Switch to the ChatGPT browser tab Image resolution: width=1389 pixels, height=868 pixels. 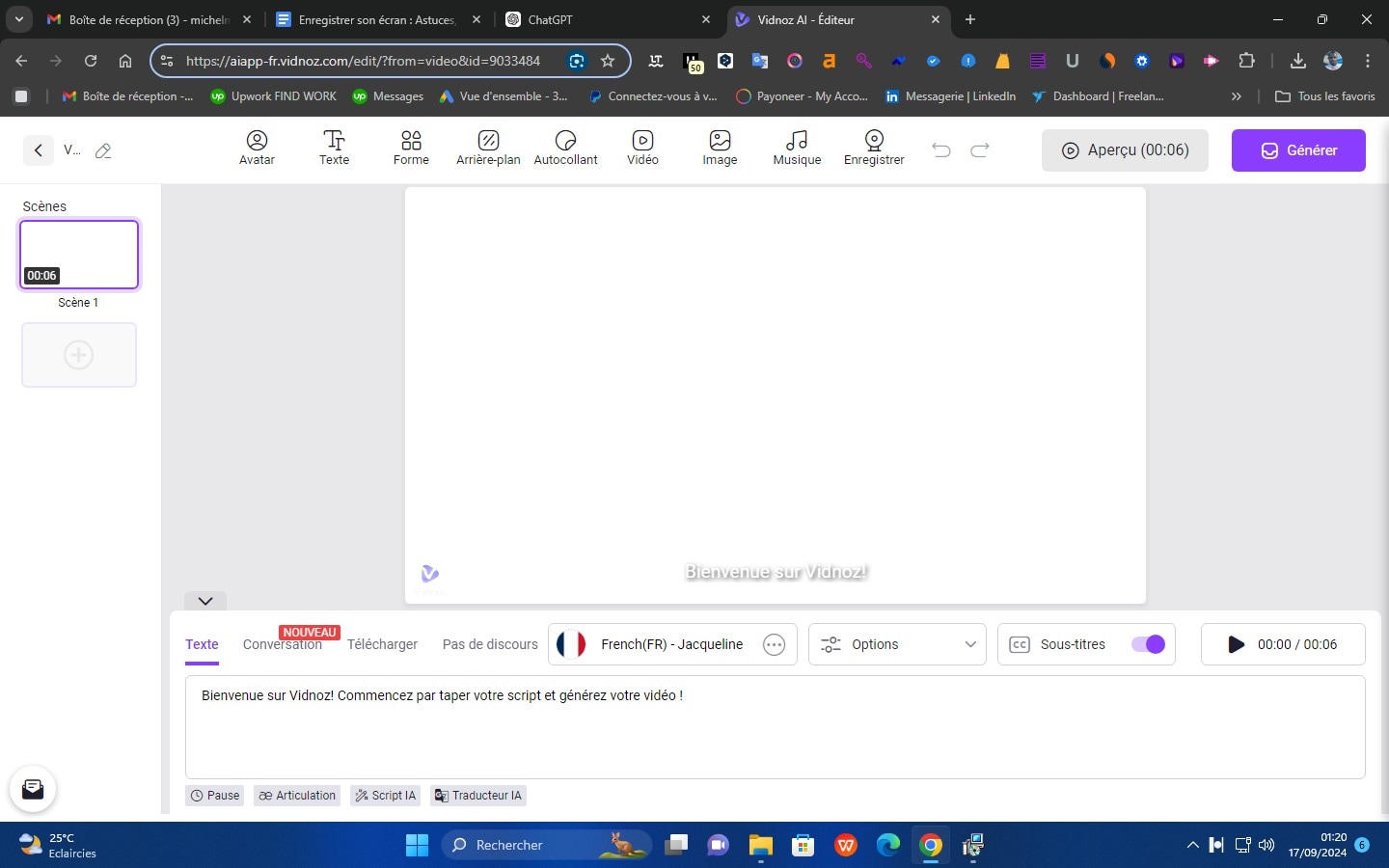point(608,19)
